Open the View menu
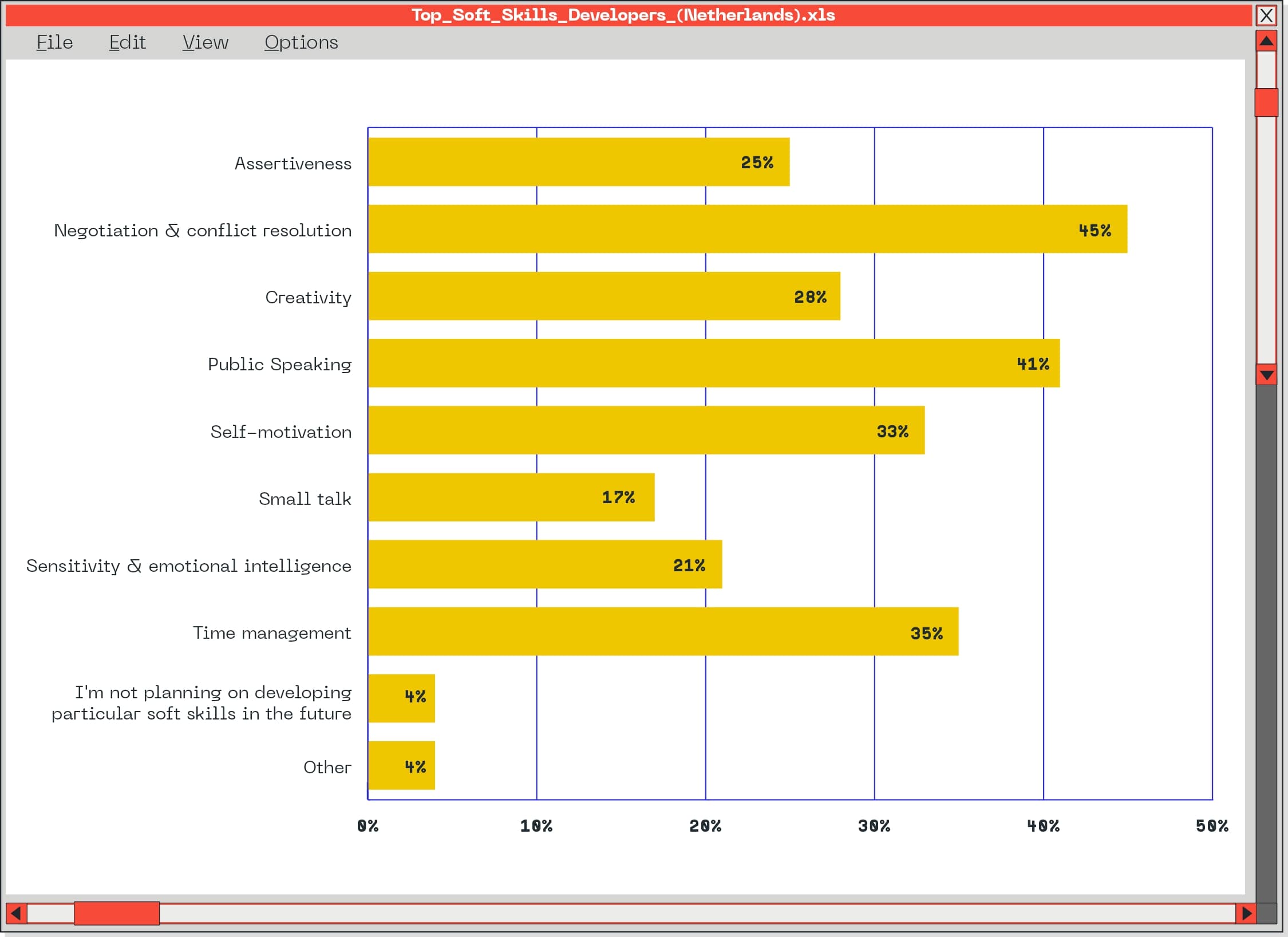 tap(206, 42)
